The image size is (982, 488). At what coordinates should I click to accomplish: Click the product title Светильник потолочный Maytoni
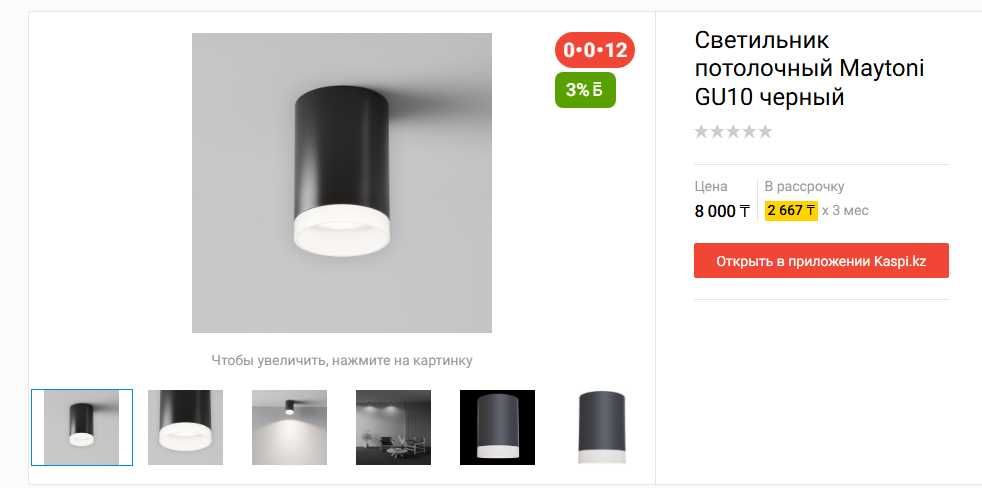tap(809, 68)
